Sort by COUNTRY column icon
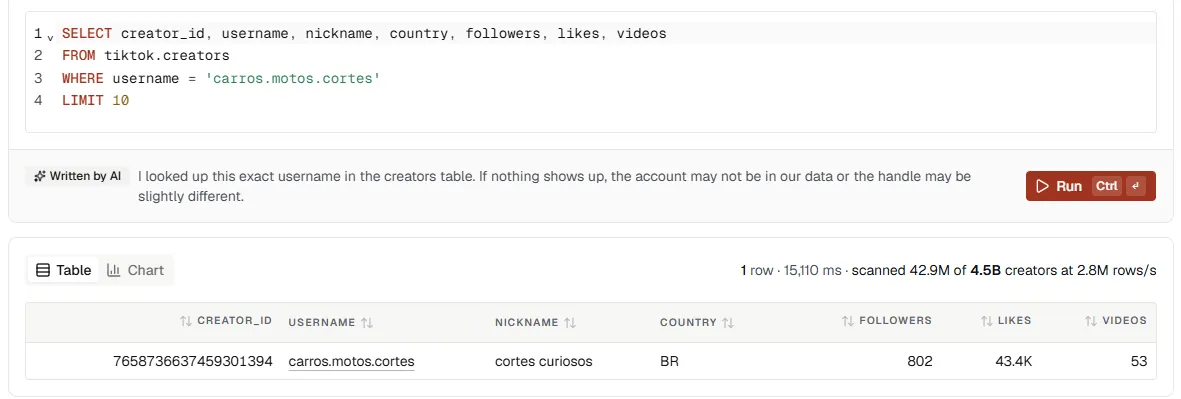1181x399 pixels. coord(728,322)
